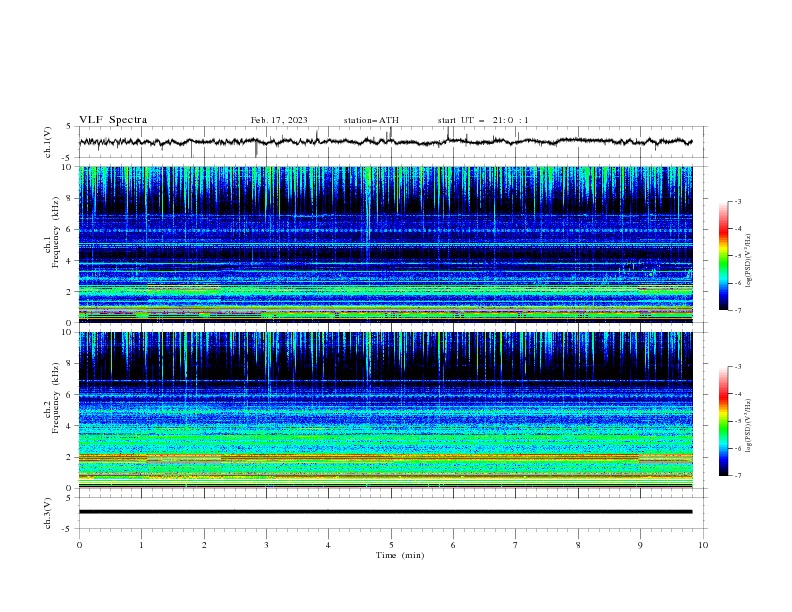Screen dimensions: 792x612
Task: Click the ch.1 frequency tick "4"
Action: tap(69, 261)
